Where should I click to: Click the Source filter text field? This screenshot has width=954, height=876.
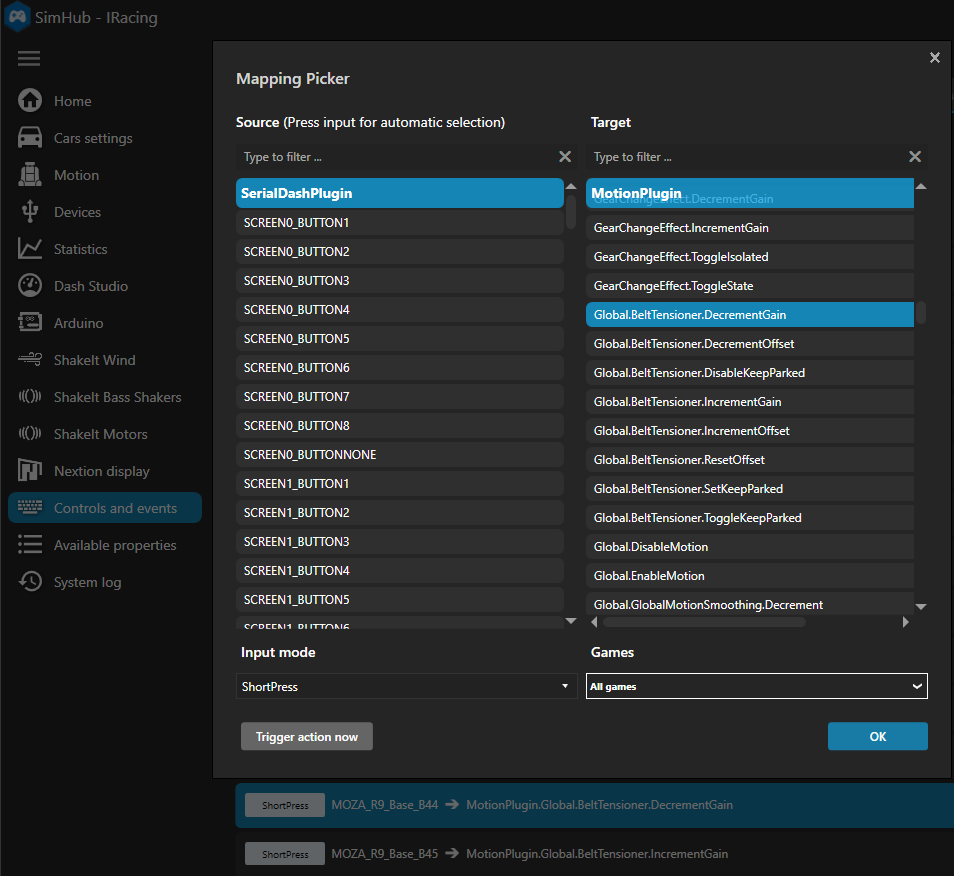(395, 157)
